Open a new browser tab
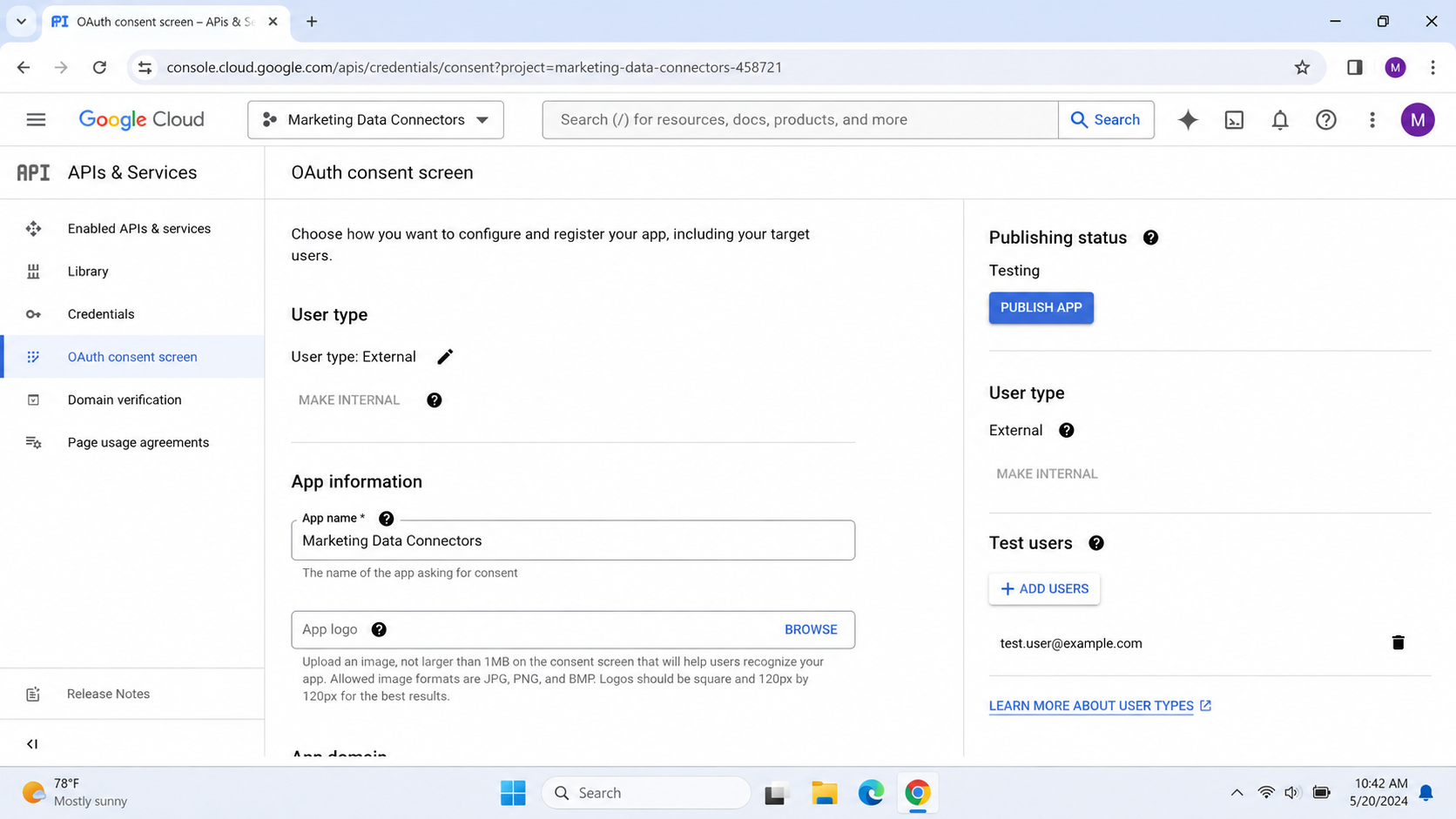 312,22
